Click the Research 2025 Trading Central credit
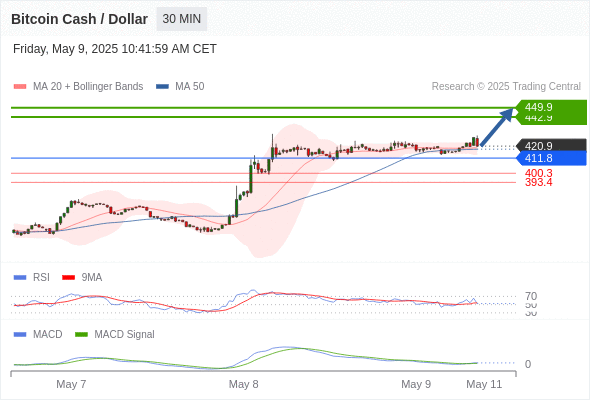This screenshot has width=590, height=400. tap(506, 87)
